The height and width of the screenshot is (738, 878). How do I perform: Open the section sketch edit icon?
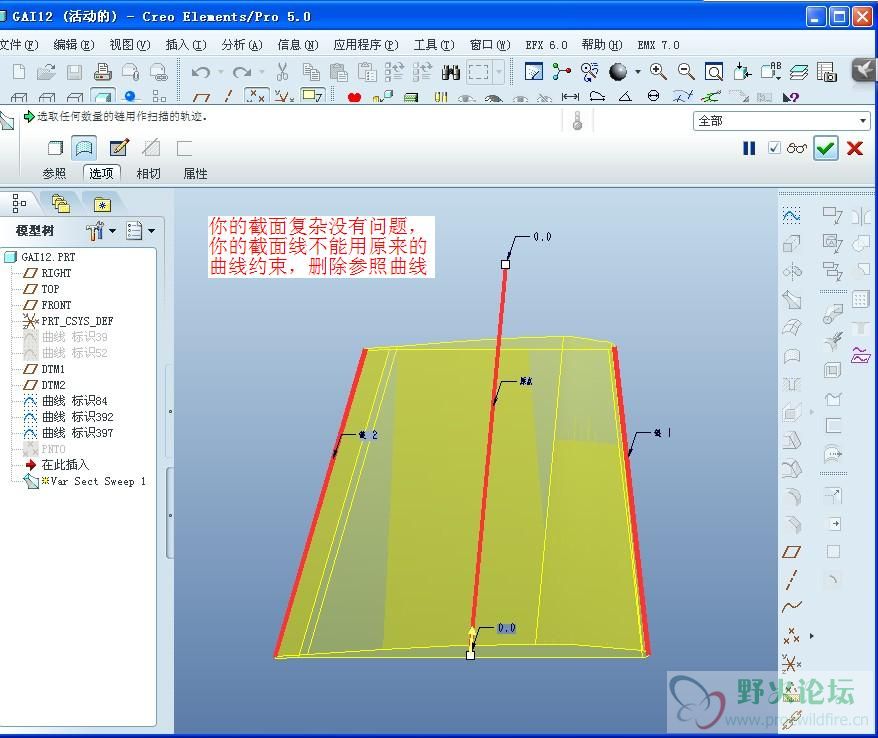tap(119, 148)
